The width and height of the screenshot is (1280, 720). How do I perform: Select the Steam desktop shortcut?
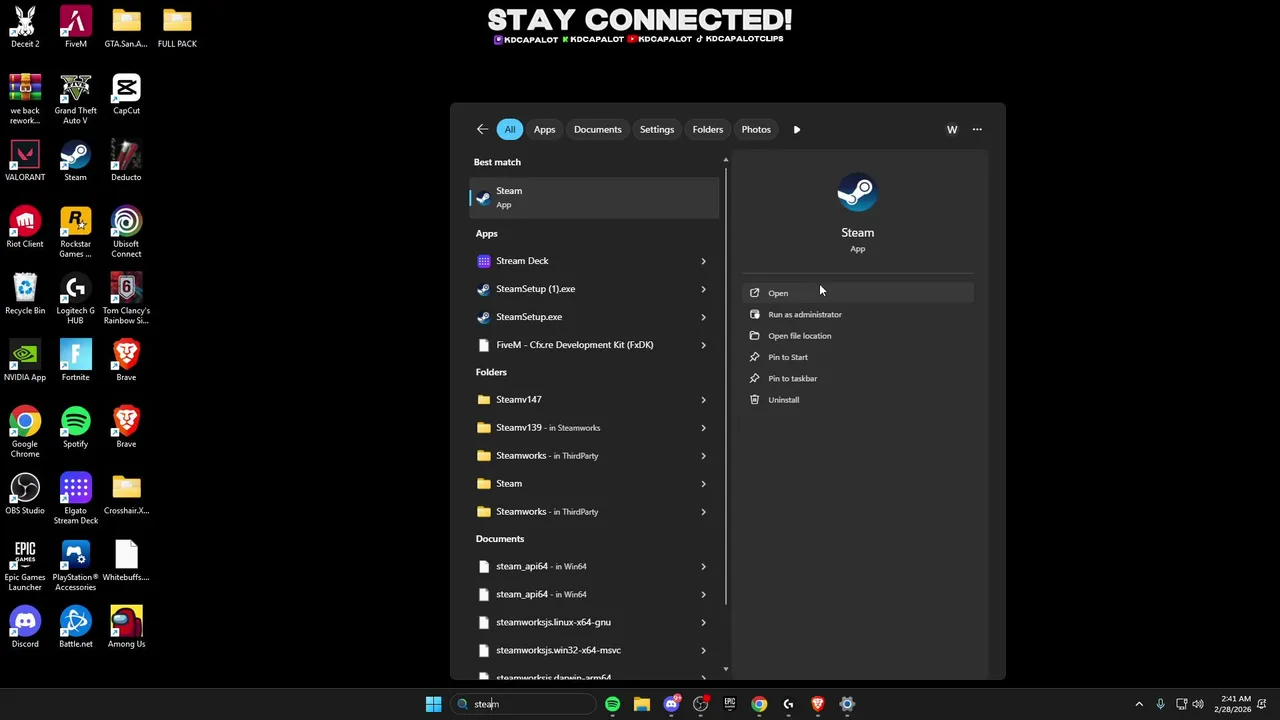coord(75,162)
